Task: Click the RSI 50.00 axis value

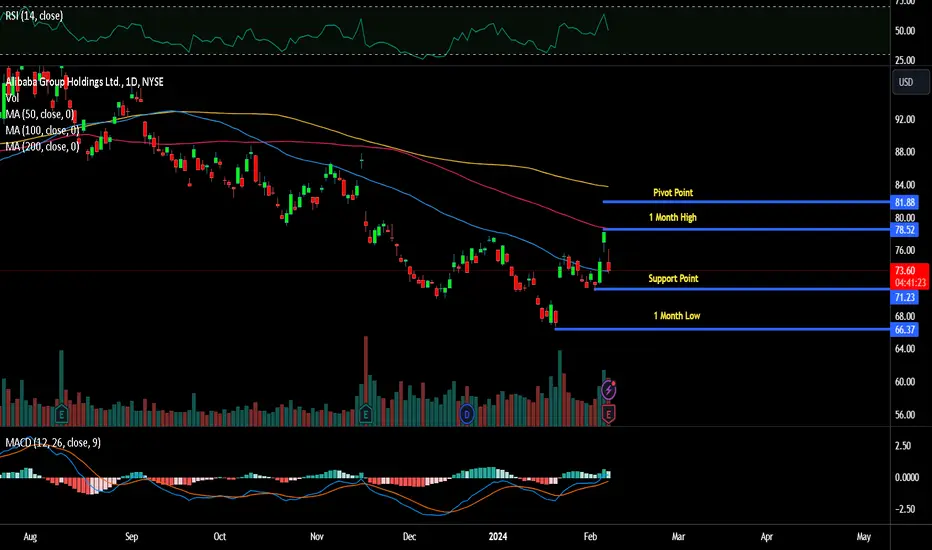Action: click(905, 31)
